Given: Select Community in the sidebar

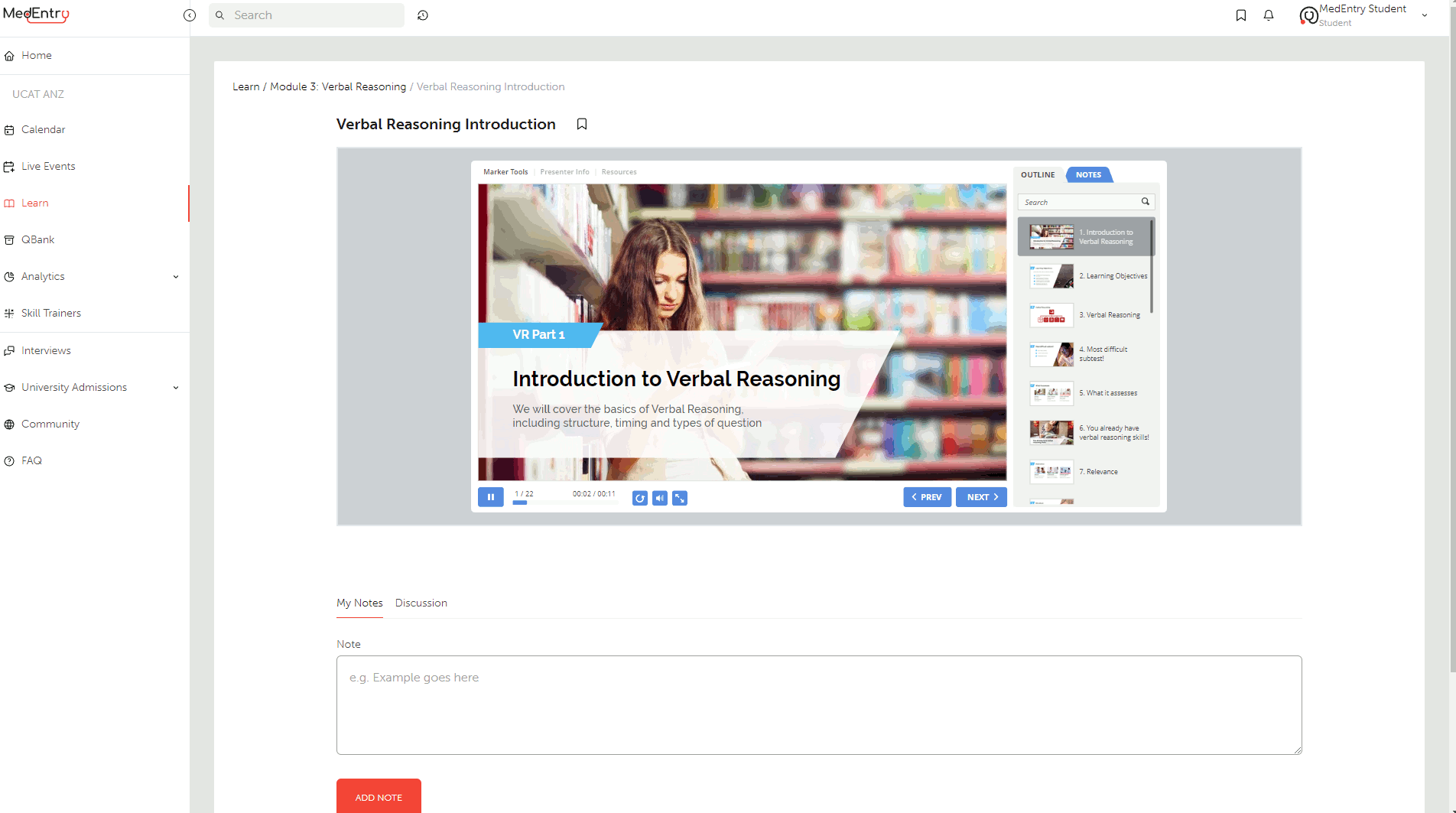Looking at the screenshot, I should pyautogui.click(x=50, y=424).
